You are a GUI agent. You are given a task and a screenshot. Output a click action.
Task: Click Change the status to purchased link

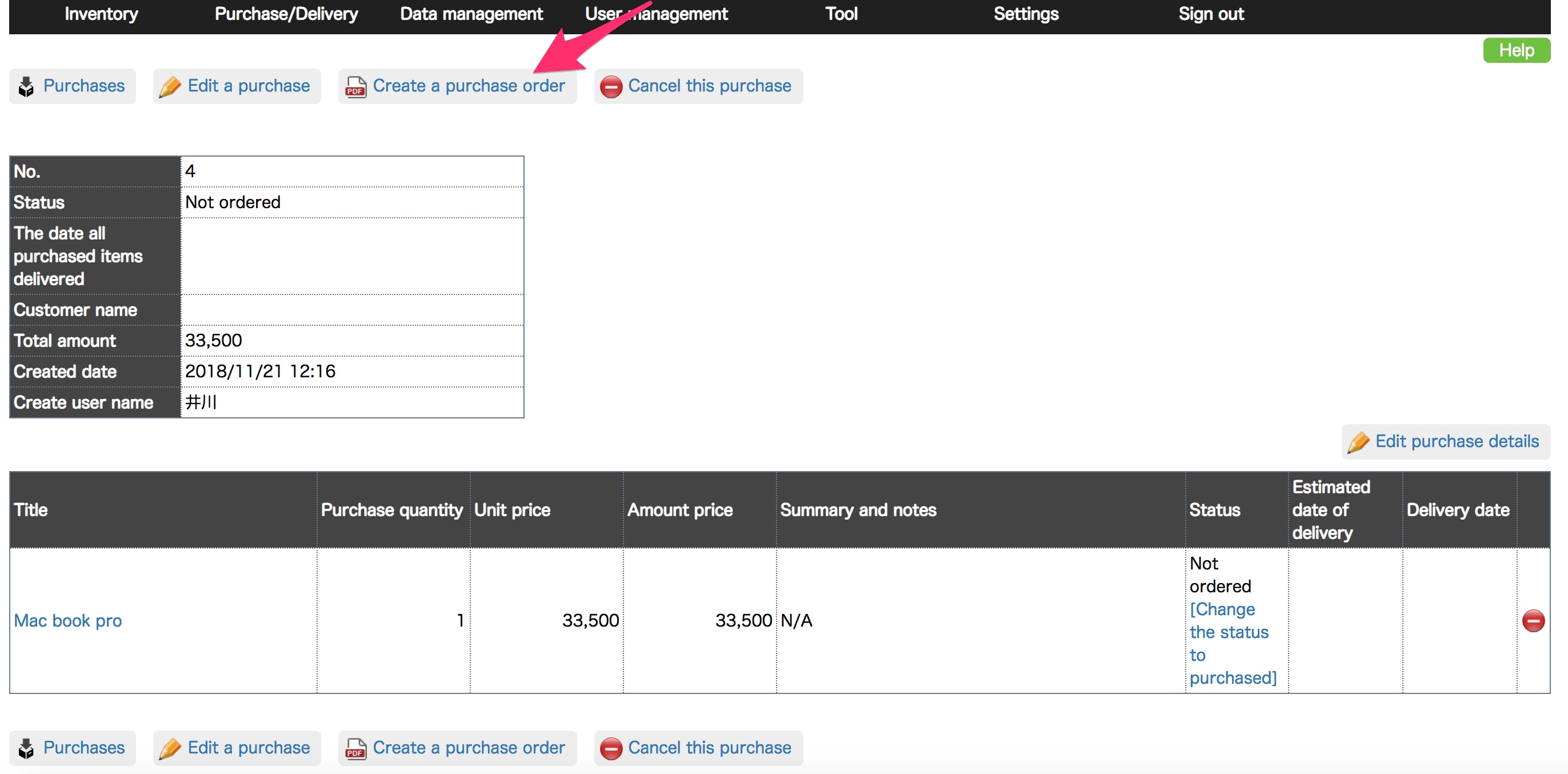(x=1233, y=643)
